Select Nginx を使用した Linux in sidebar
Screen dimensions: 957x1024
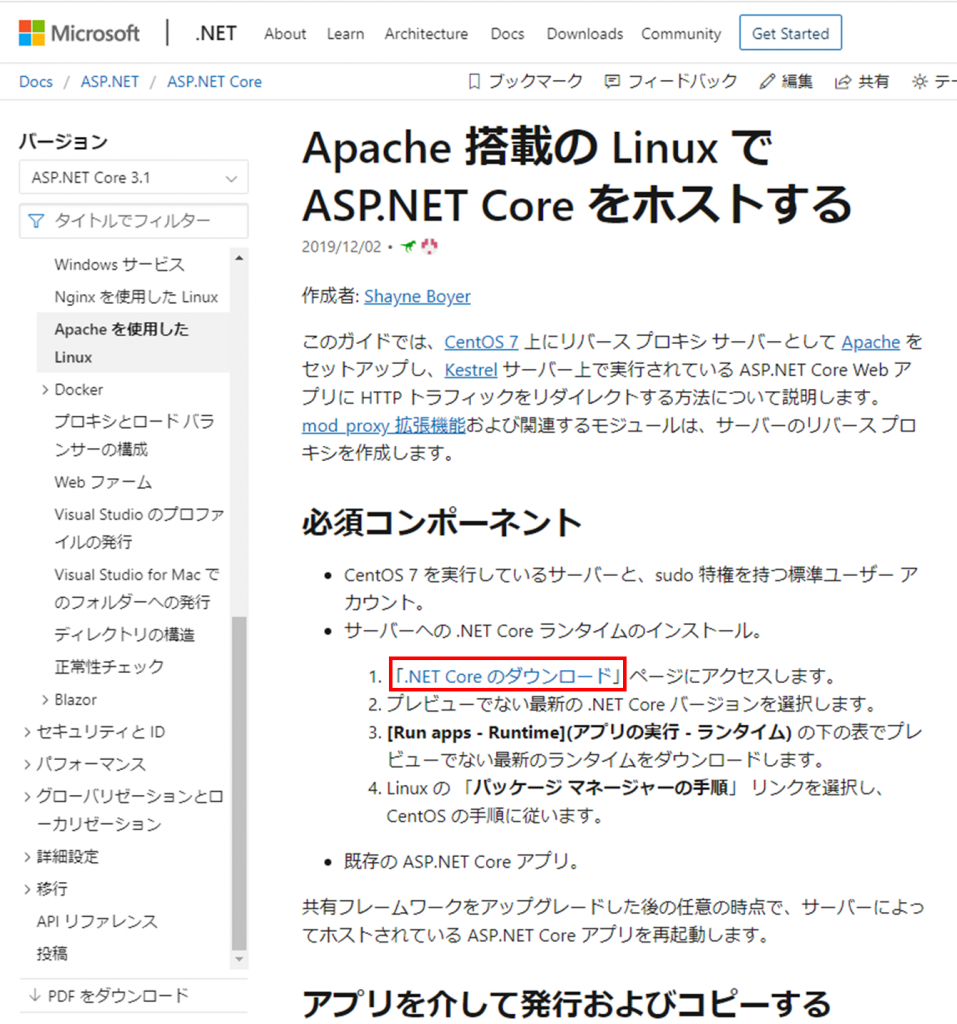136,297
